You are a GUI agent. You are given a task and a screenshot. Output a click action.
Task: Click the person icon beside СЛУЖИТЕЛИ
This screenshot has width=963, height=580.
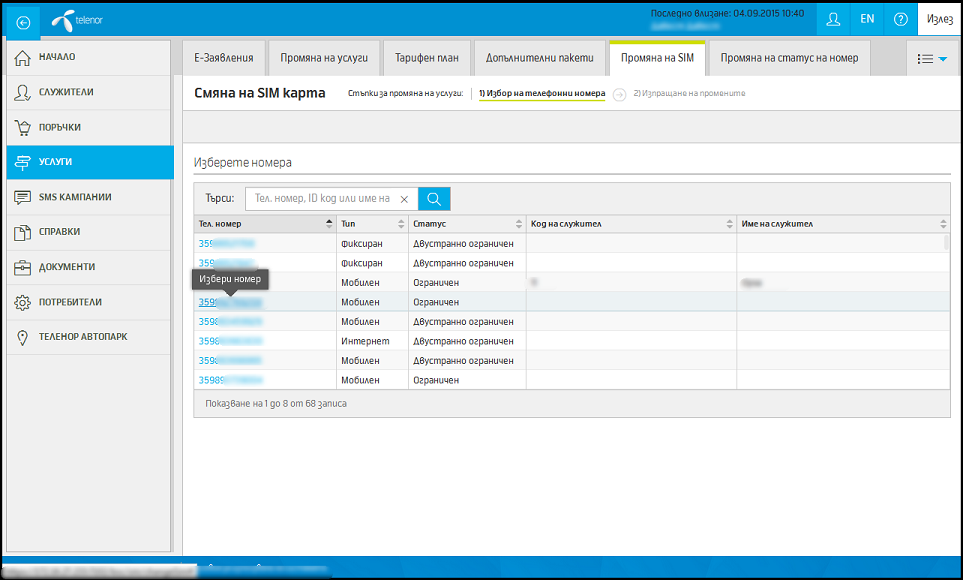[x=22, y=93]
